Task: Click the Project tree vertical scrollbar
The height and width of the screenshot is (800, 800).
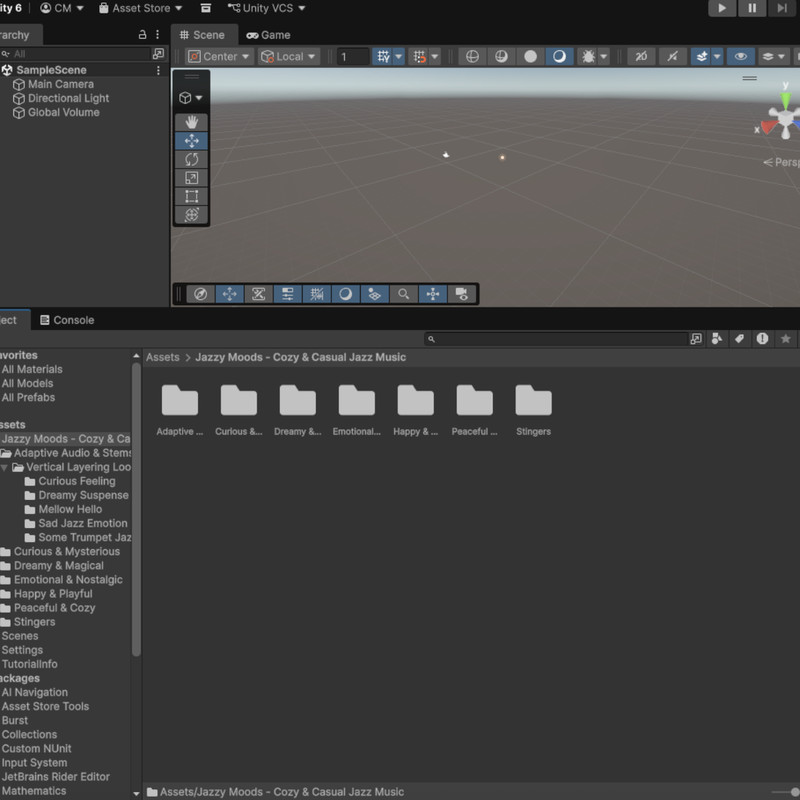Action: point(136,509)
